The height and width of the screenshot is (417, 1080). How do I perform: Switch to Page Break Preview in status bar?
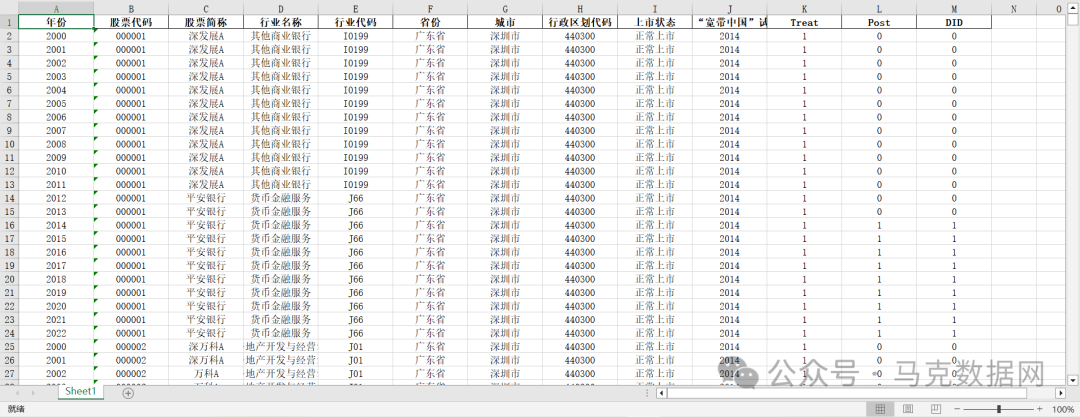point(935,409)
